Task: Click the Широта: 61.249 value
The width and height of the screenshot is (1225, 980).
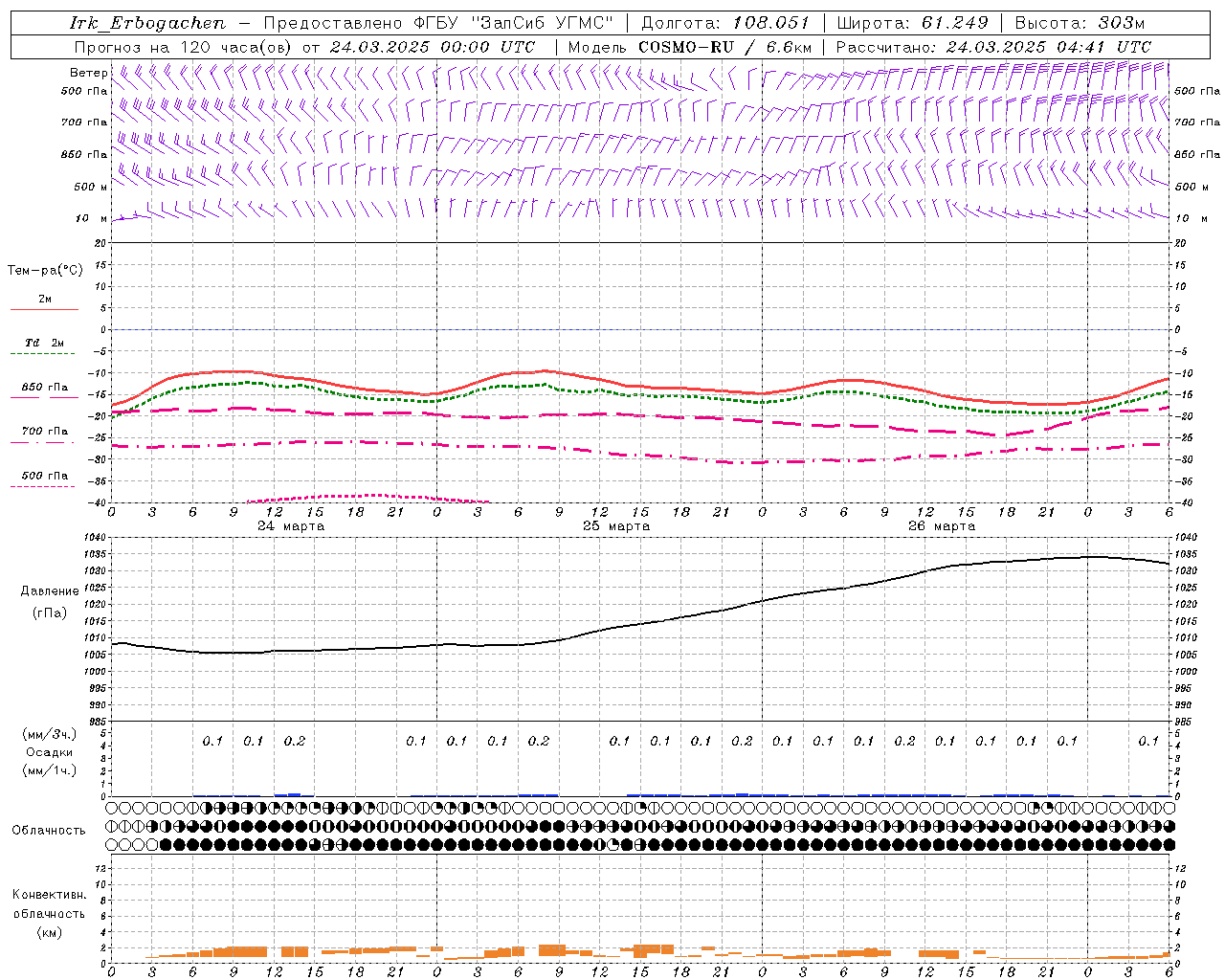Action: click(x=912, y=23)
